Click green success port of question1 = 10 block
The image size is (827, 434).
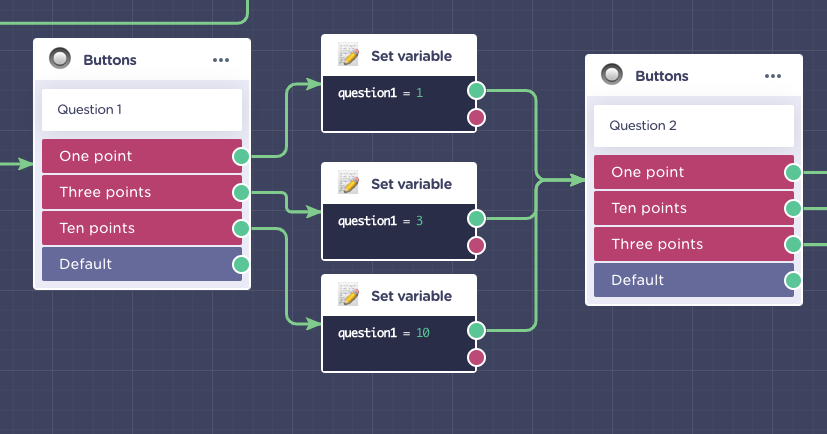click(x=476, y=331)
